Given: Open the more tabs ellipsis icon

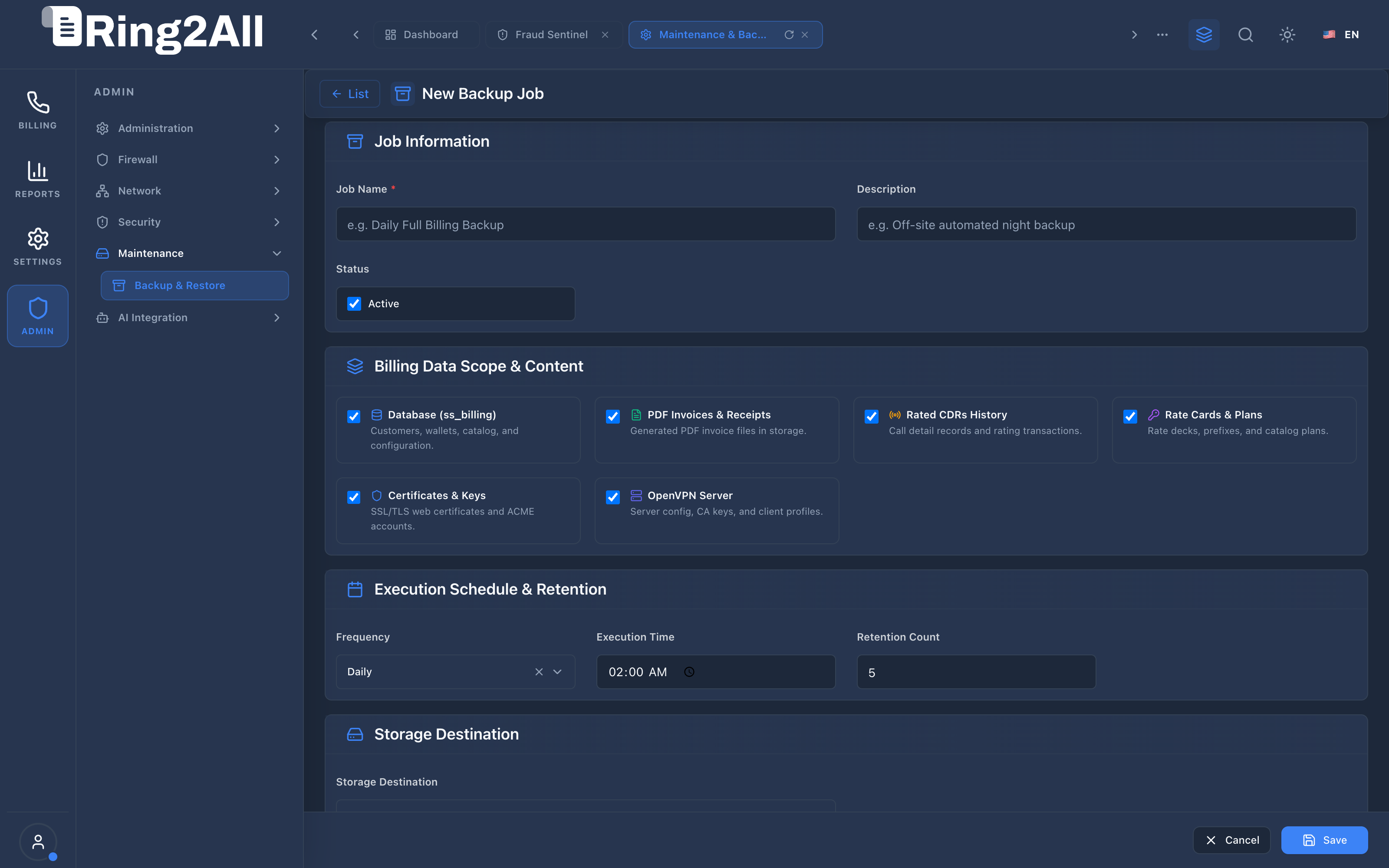Looking at the screenshot, I should [x=1162, y=34].
